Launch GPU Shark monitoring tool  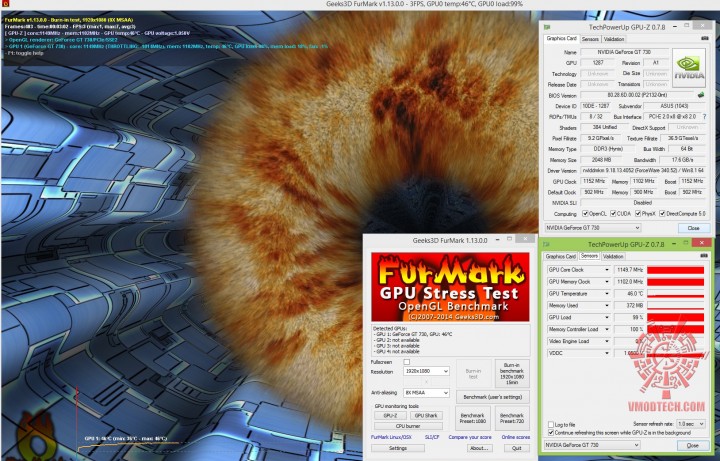(x=426, y=416)
